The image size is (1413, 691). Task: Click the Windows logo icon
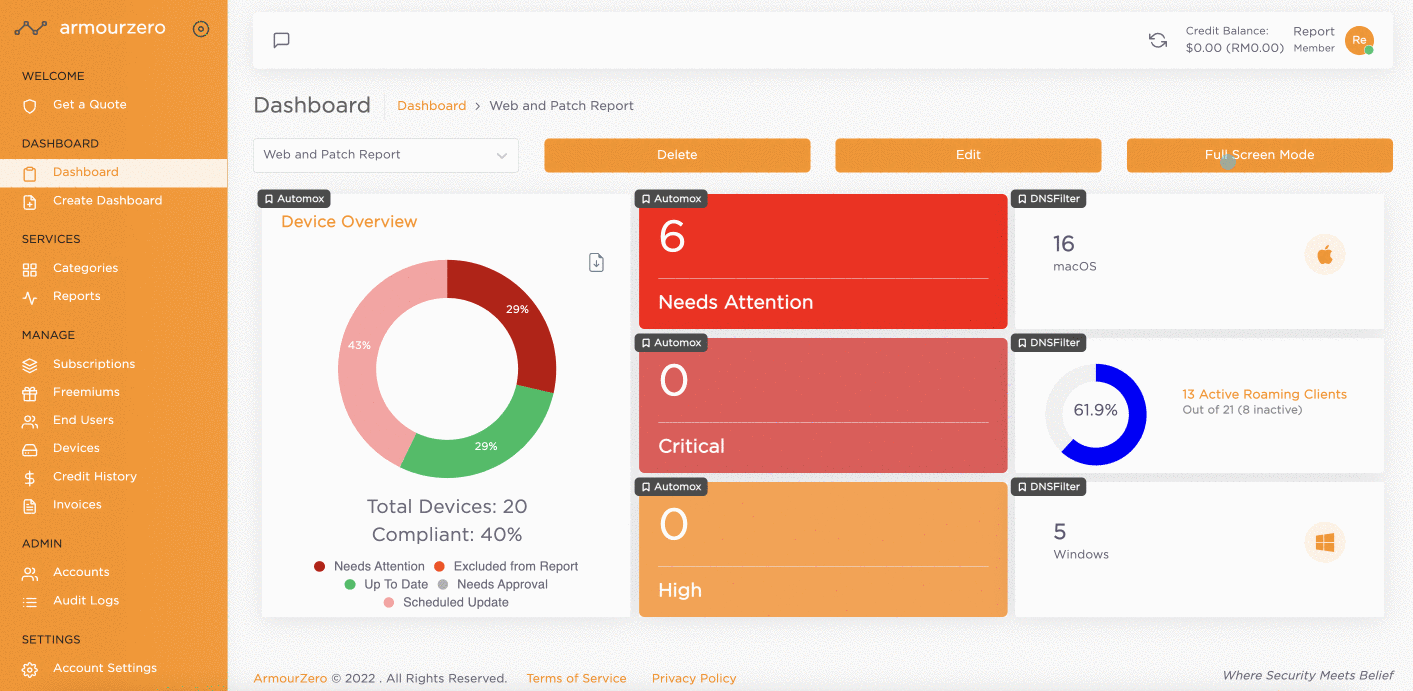point(1325,543)
